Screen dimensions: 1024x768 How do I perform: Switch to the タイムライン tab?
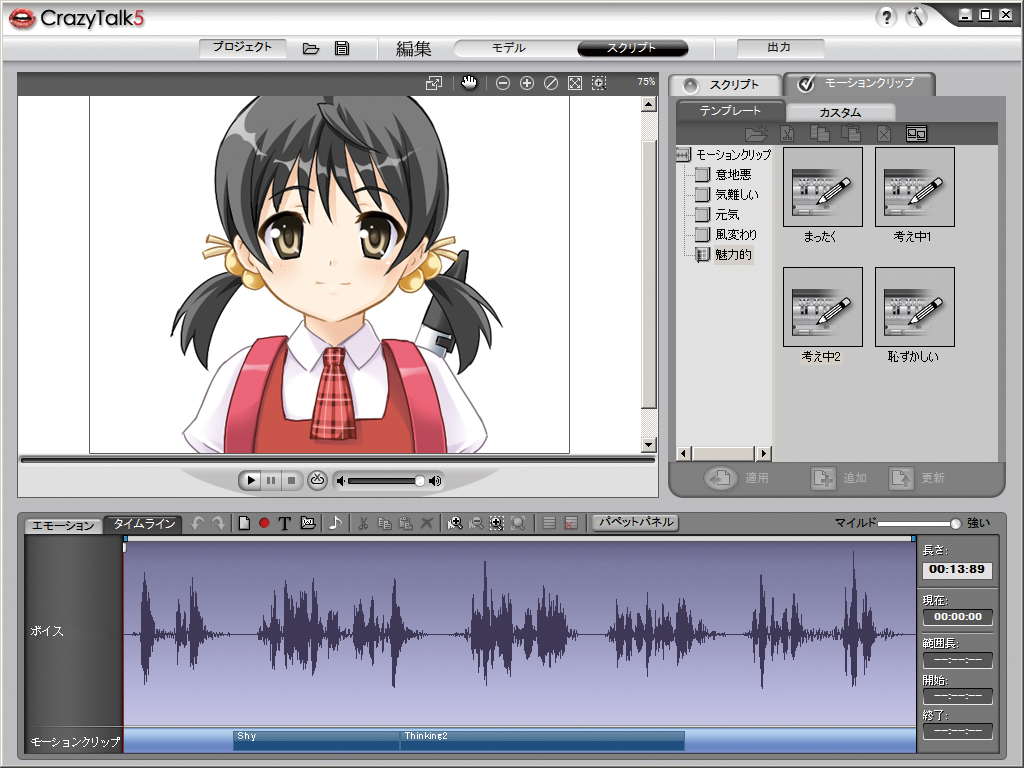pos(144,524)
